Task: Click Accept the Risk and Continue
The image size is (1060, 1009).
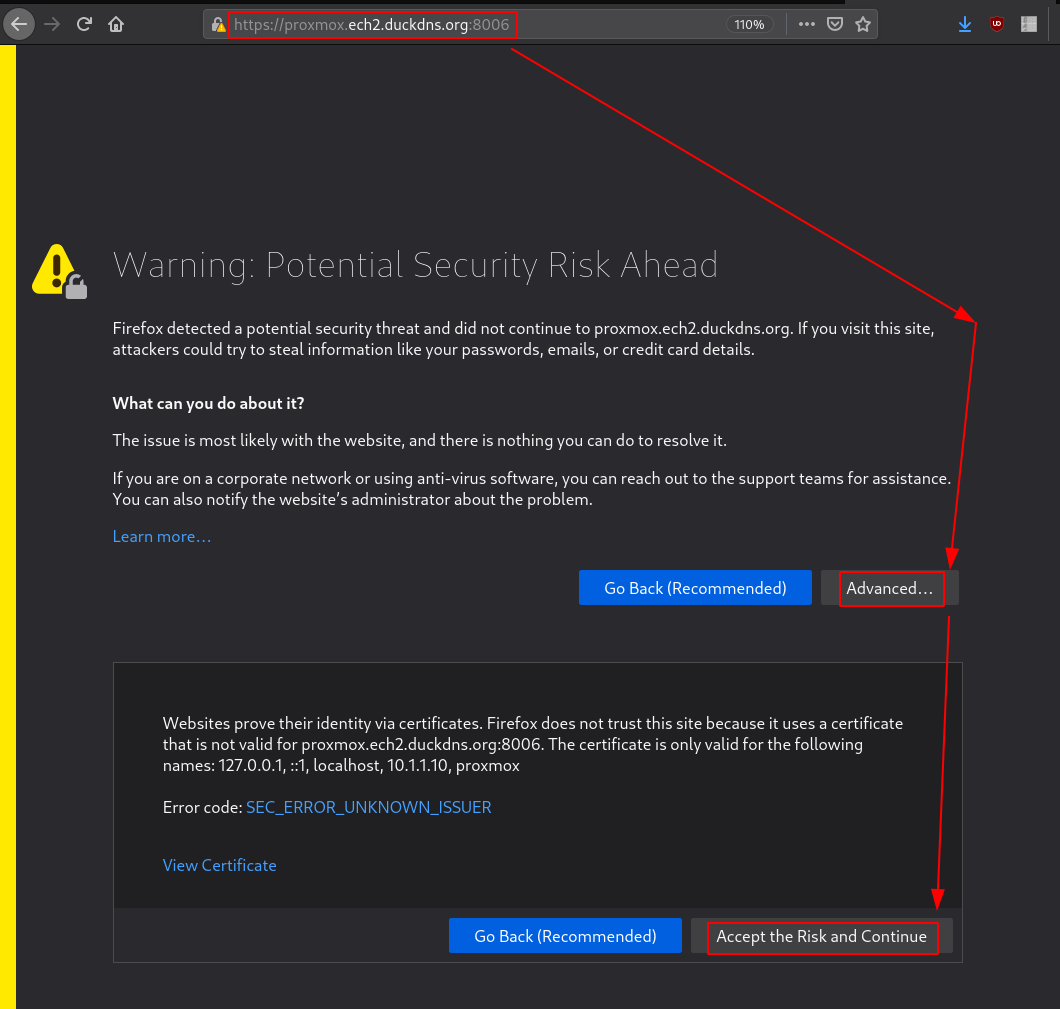Action: click(x=821, y=936)
